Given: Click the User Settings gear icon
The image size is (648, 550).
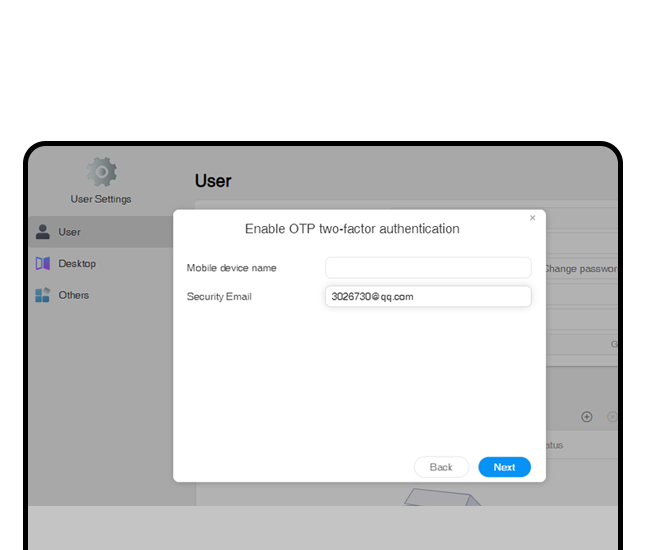Looking at the screenshot, I should [x=101, y=172].
